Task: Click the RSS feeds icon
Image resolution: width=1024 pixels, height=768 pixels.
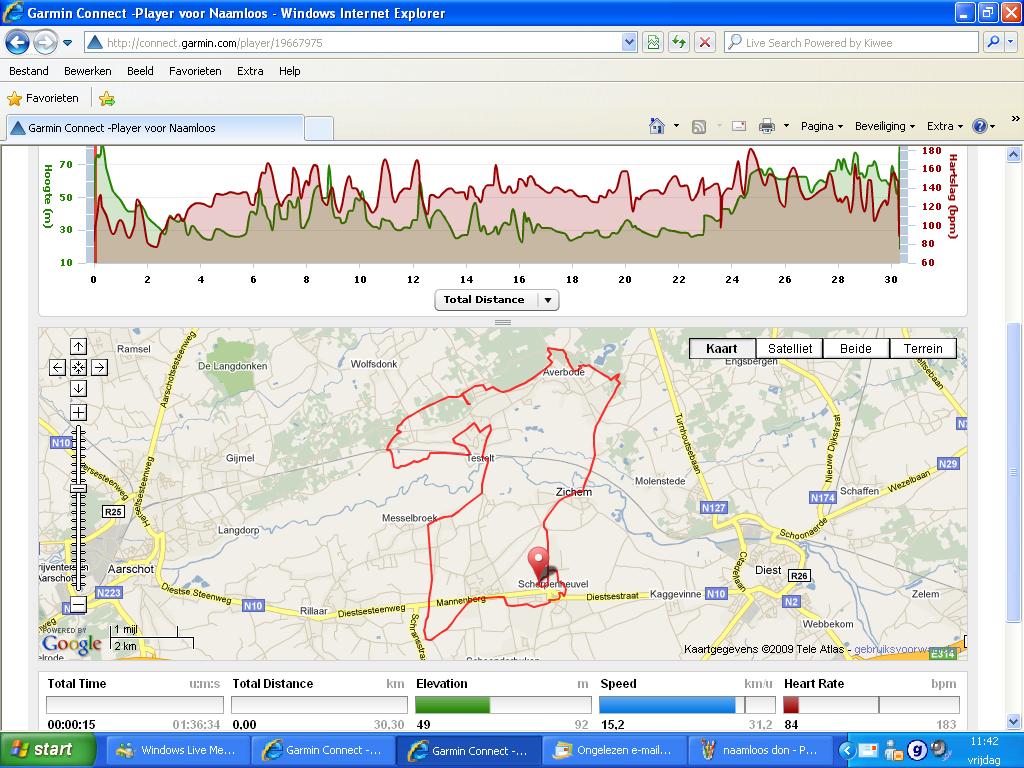Action: pyautogui.click(x=699, y=127)
